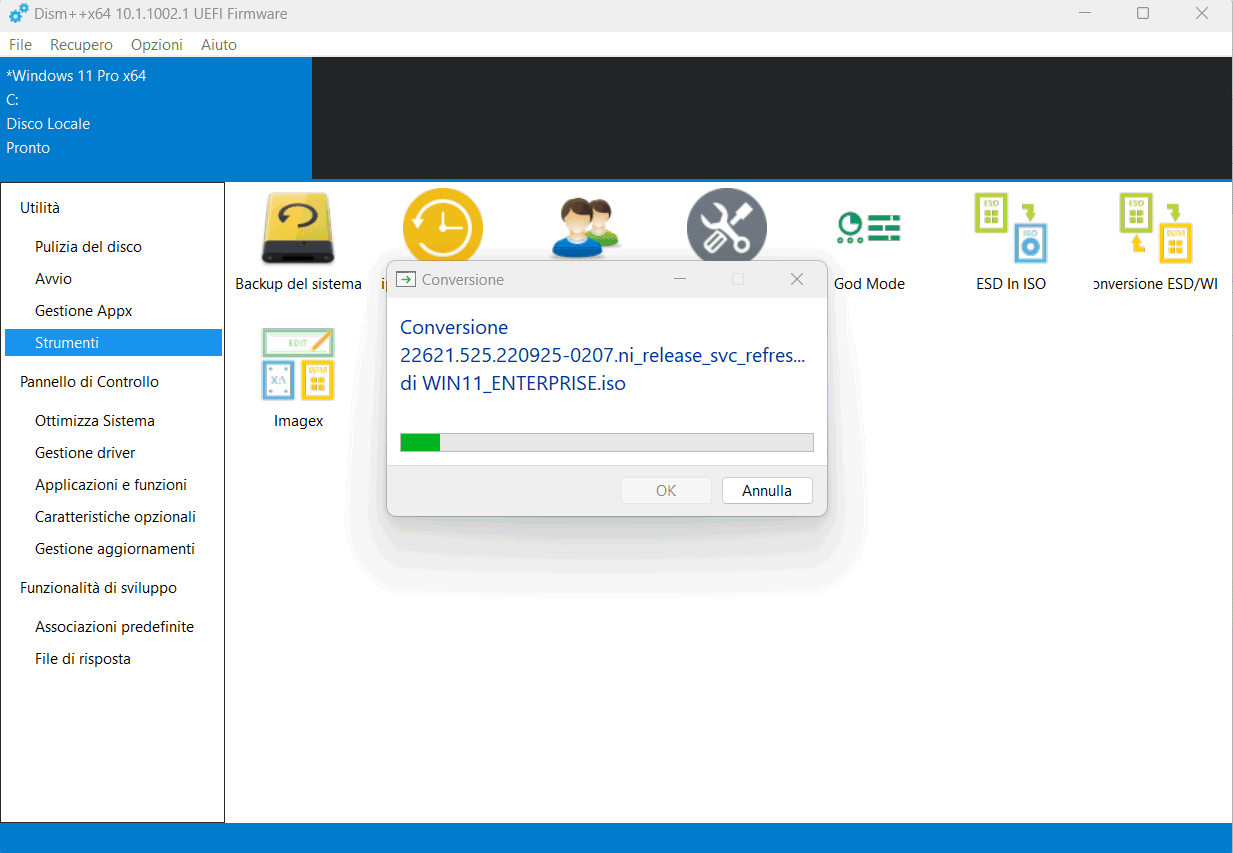The height and width of the screenshot is (853, 1233).
Task: Select File di risposta in sidebar
Action: click(x=113, y=659)
